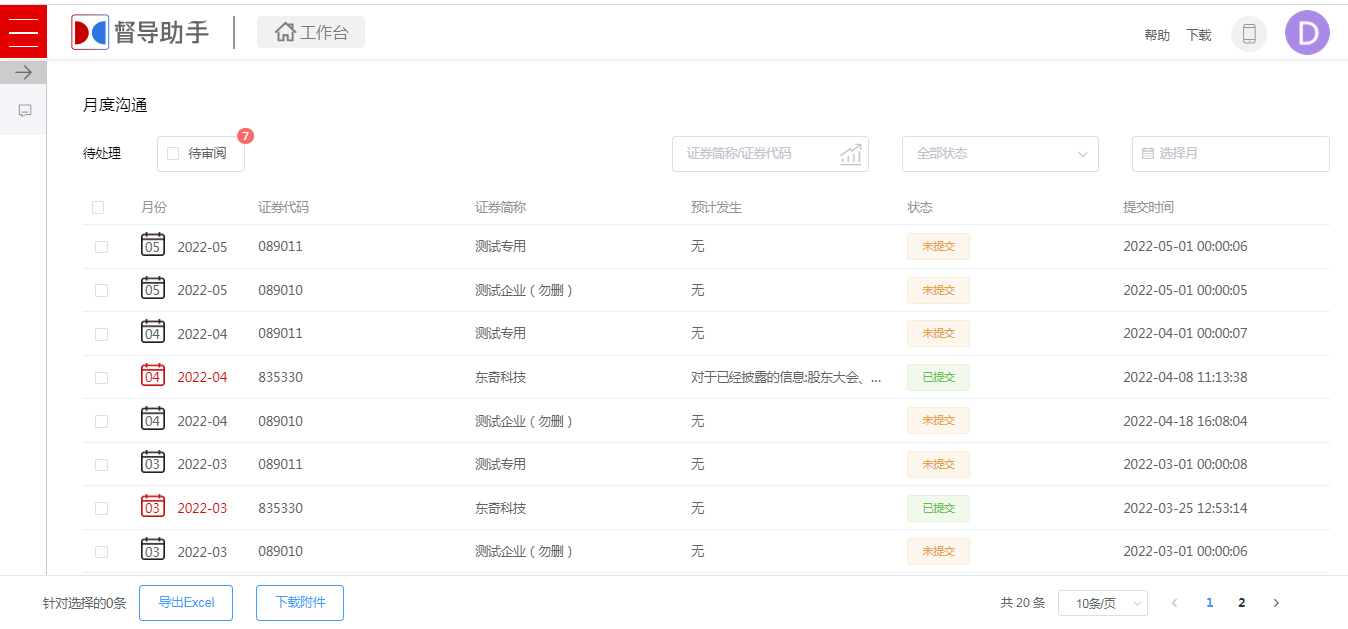The image size is (1348, 629).
Task: Click calendar icon of 2022-05 089011 row
Action: click(x=153, y=245)
